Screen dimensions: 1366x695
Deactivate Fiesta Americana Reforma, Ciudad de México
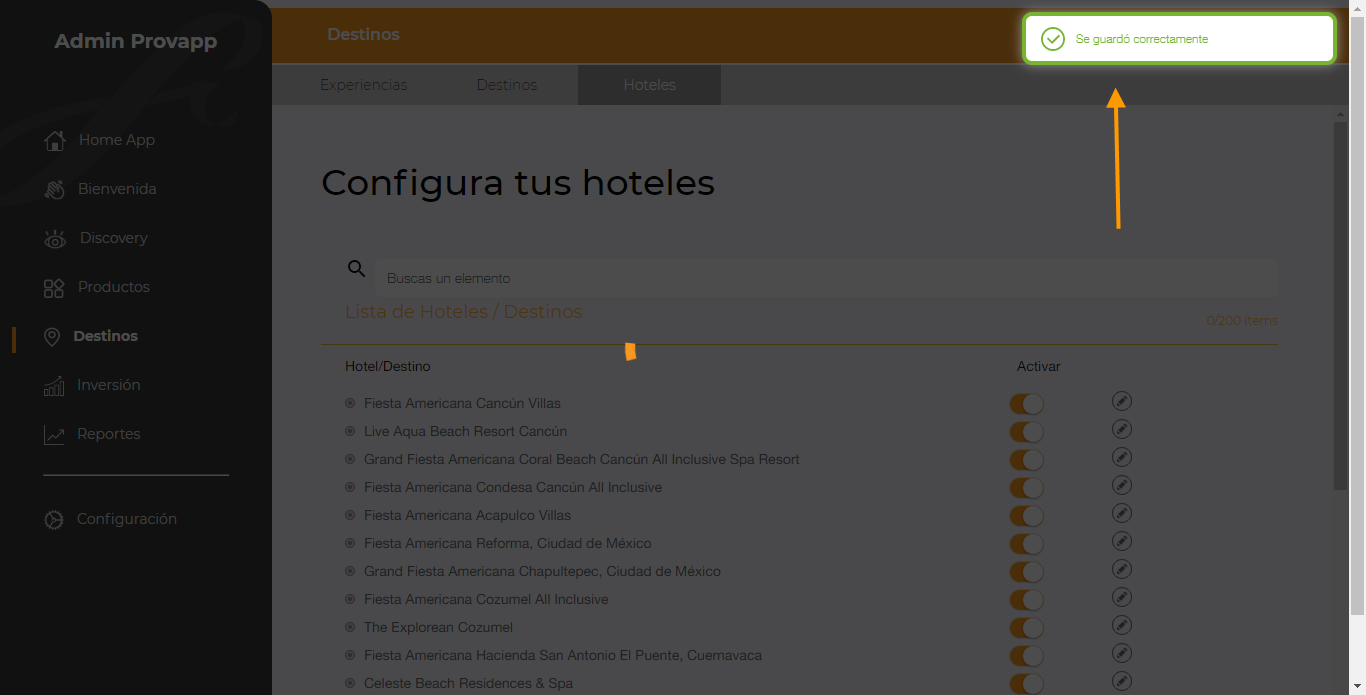point(1026,544)
